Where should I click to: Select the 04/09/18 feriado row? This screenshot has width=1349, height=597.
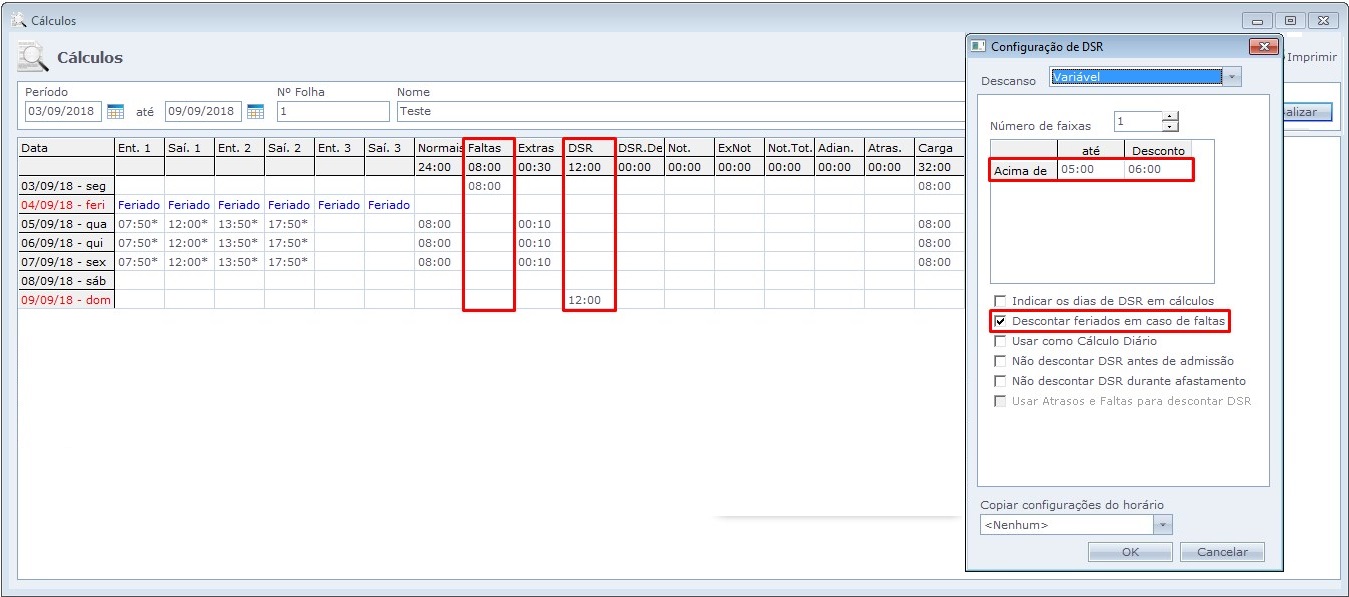[x=66, y=205]
